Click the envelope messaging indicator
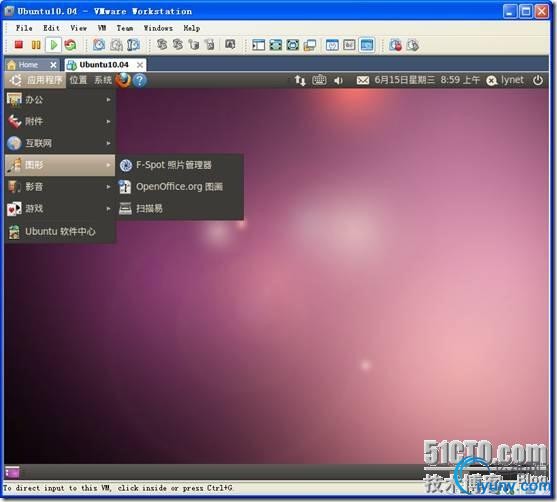The width and height of the screenshot is (557, 502). pos(362,81)
